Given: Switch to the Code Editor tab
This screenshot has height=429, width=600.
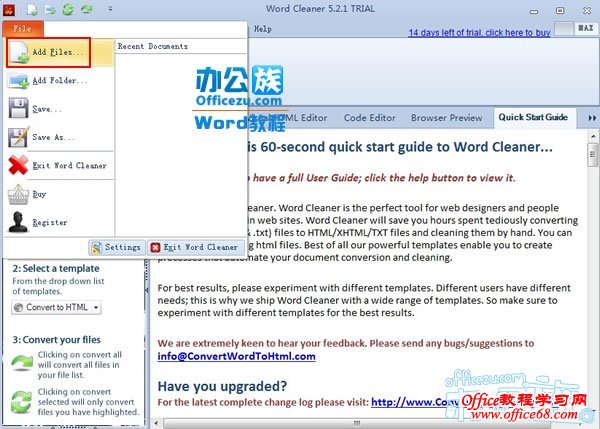Looking at the screenshot, I should (x=370, y=118).
